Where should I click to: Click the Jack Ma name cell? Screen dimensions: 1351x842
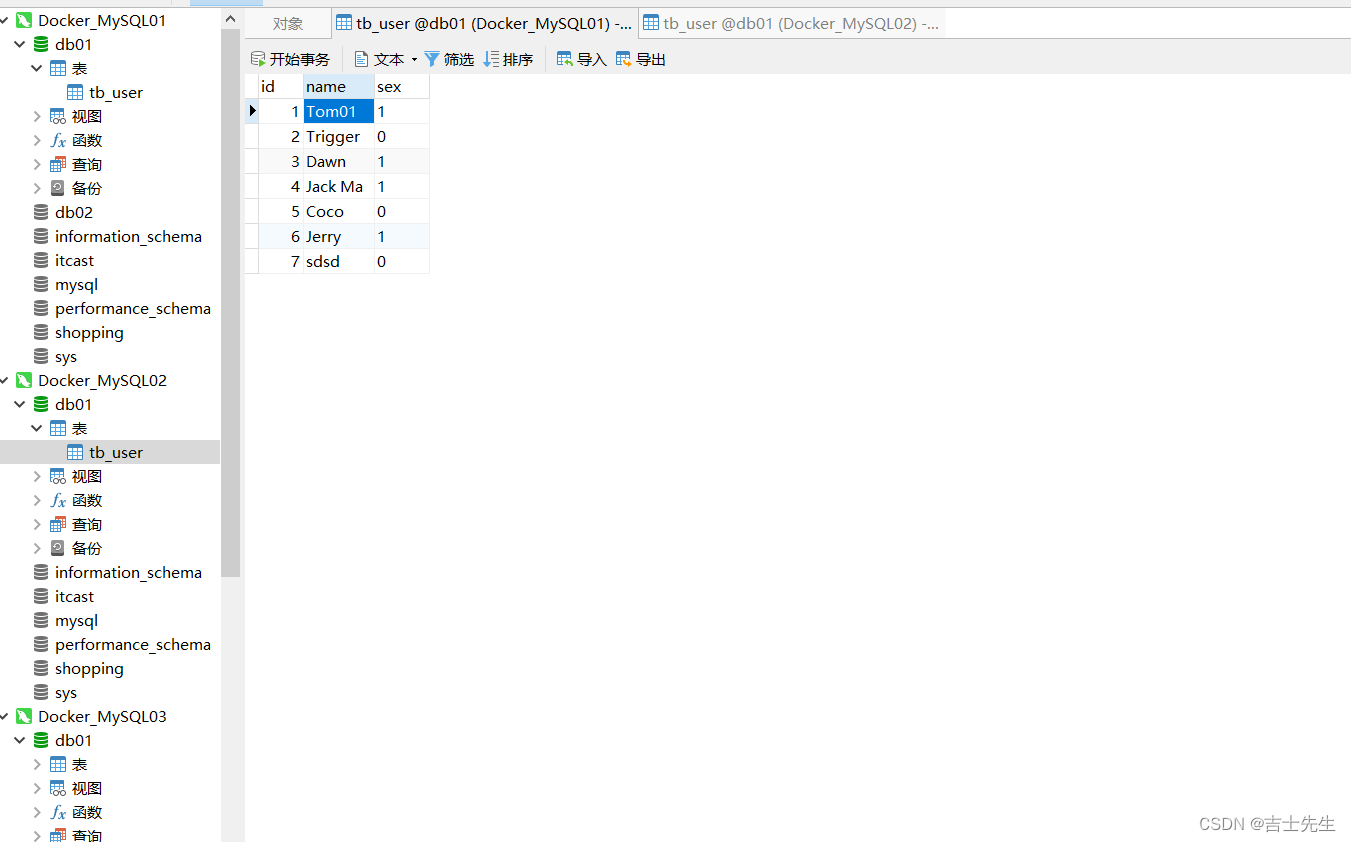339,186
